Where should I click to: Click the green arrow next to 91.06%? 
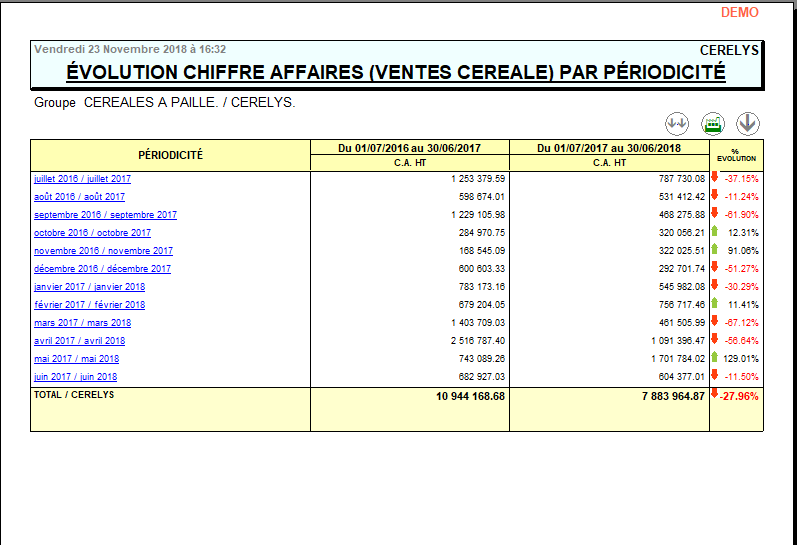click(x=715, y=249)
